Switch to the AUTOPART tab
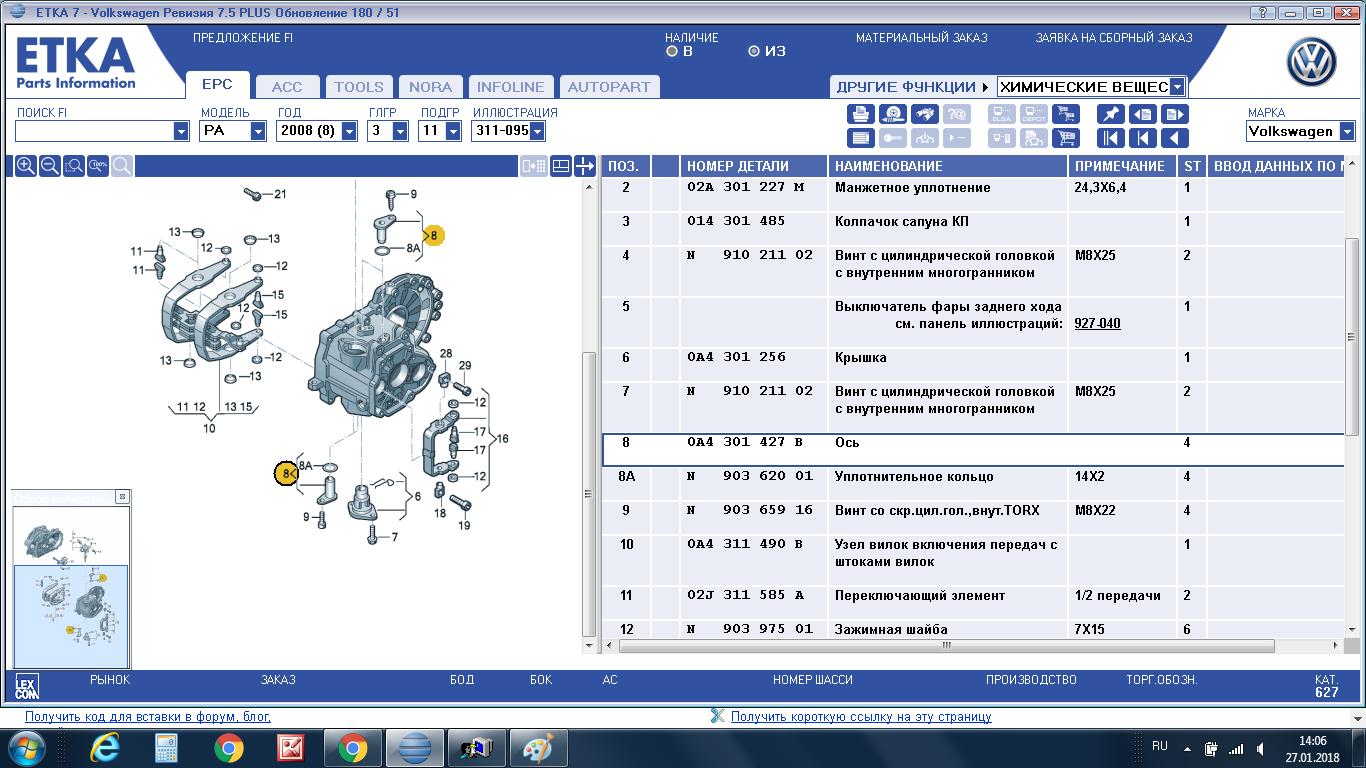1366x768 pixels. pos(609,87)
